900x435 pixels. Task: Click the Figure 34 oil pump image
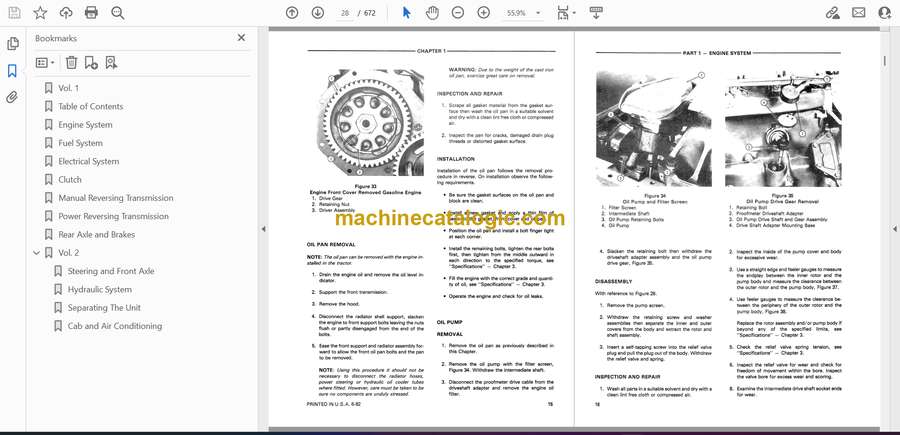[653, 129]
